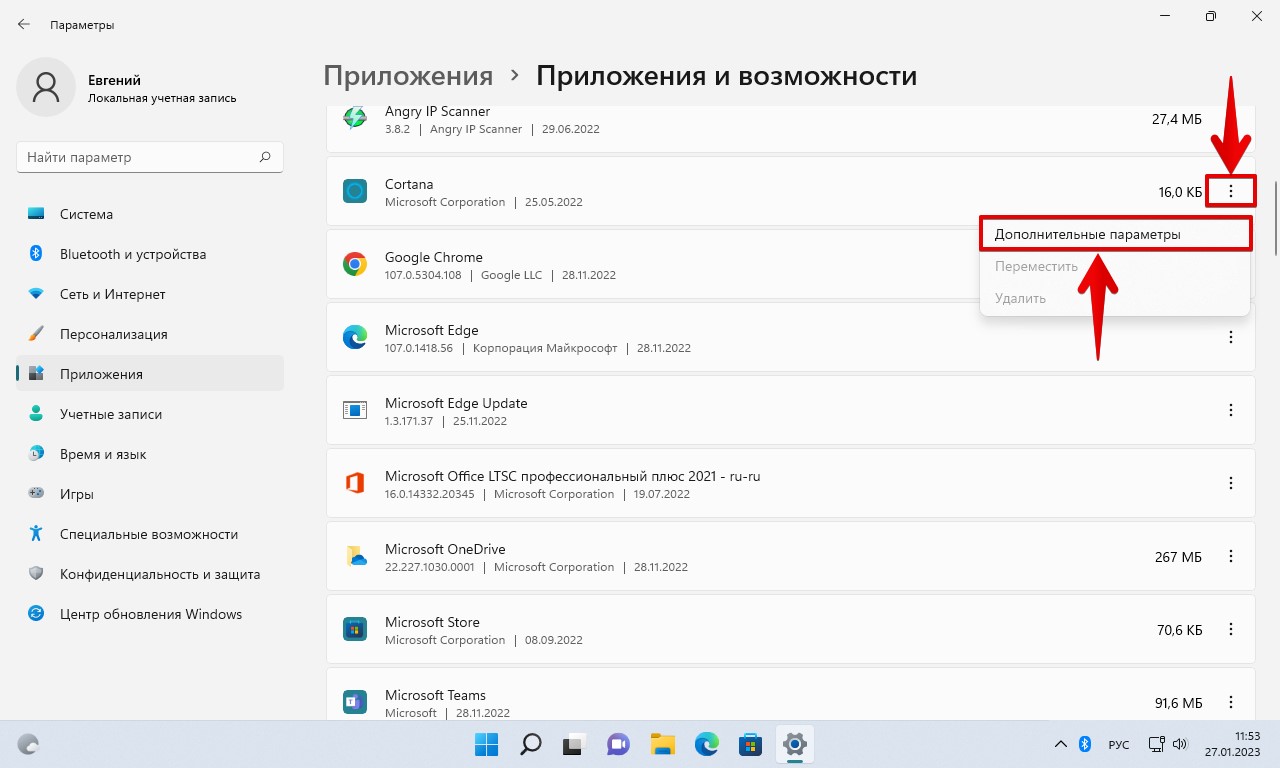Click Microsoft Store size 70,6 КБ

click(x=1180, y=630)
